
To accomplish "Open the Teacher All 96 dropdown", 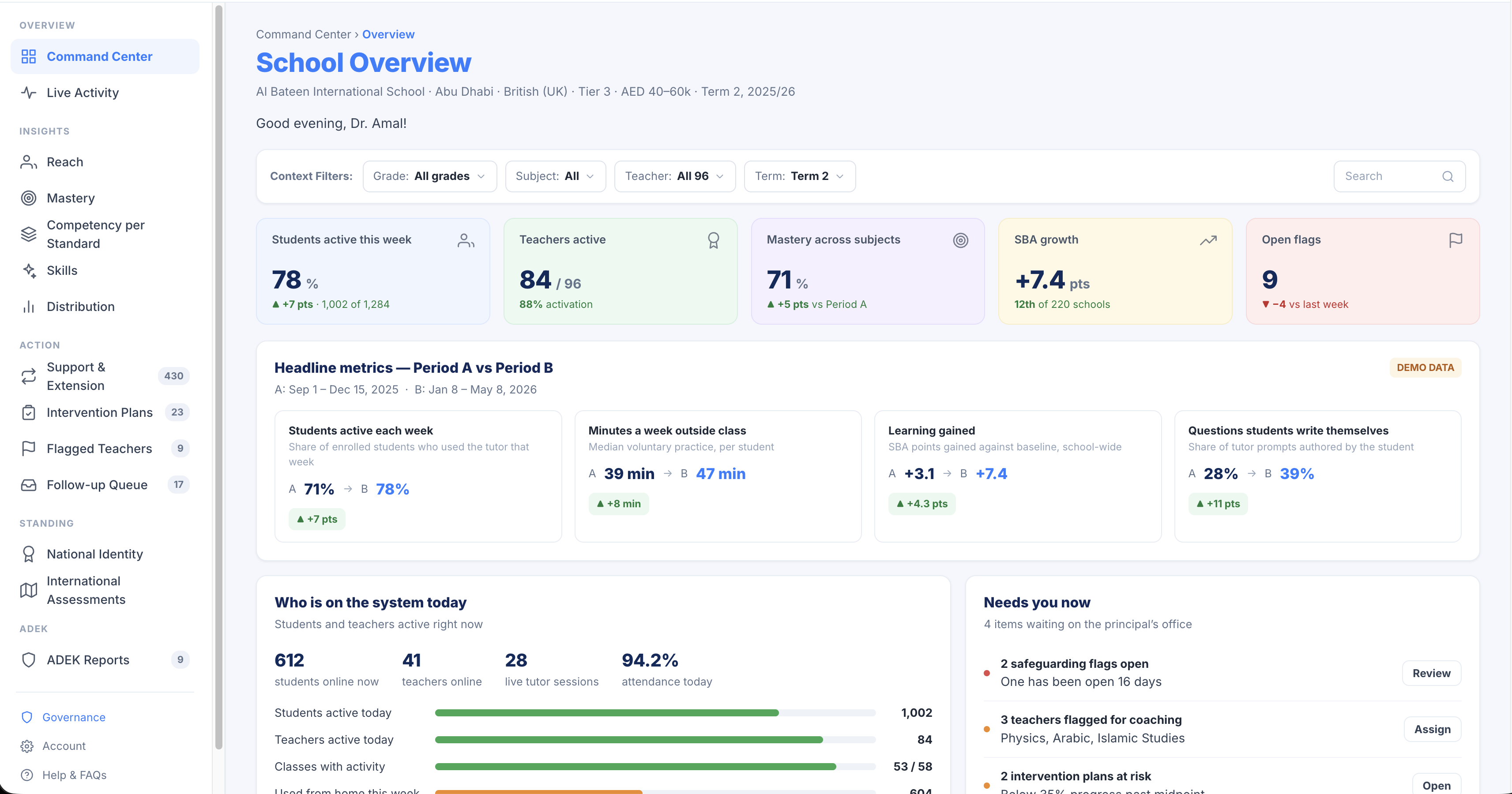I will [x=674, y=176].
